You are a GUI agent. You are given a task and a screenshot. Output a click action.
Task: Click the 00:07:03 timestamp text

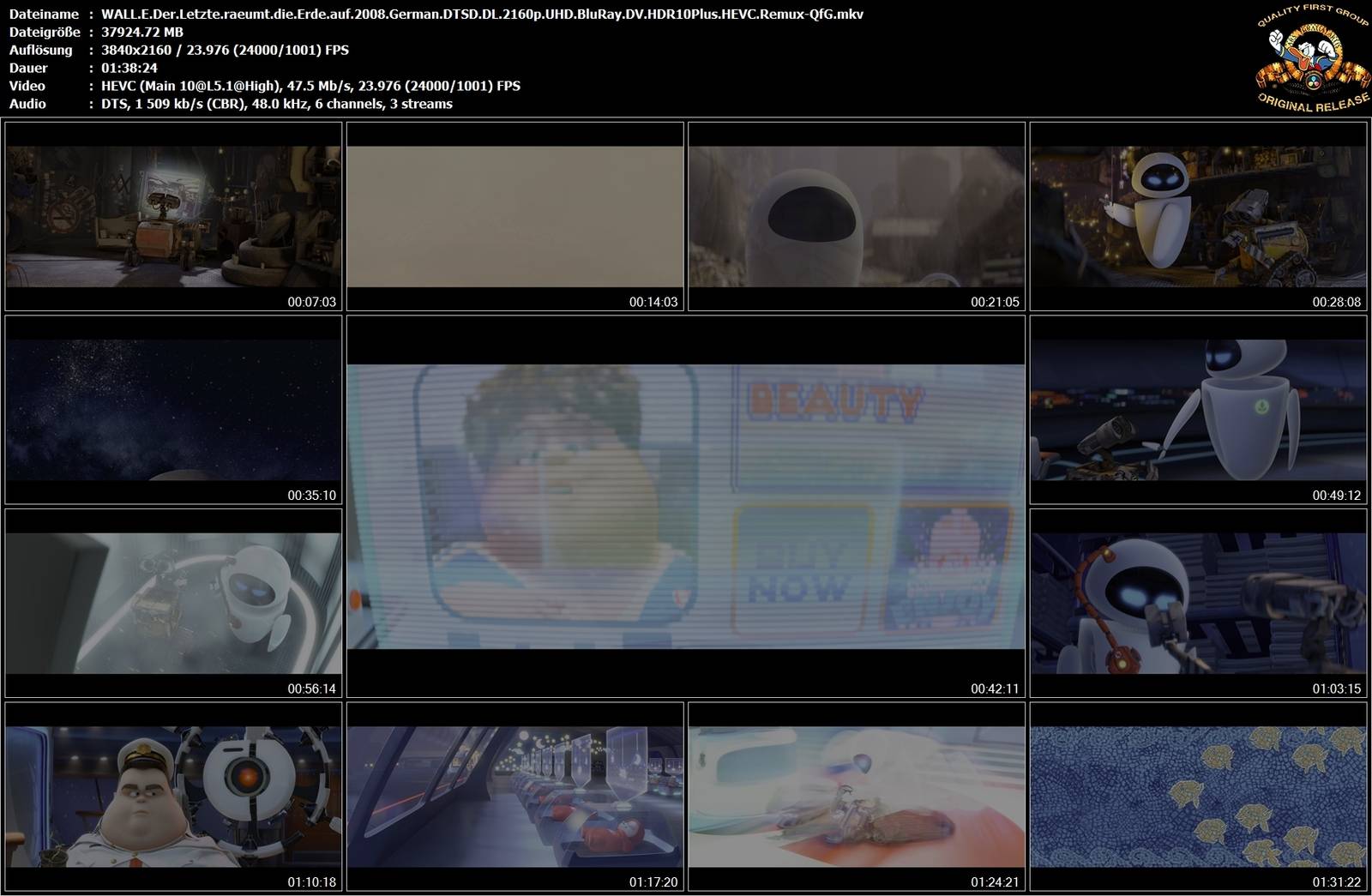point(311,302)
